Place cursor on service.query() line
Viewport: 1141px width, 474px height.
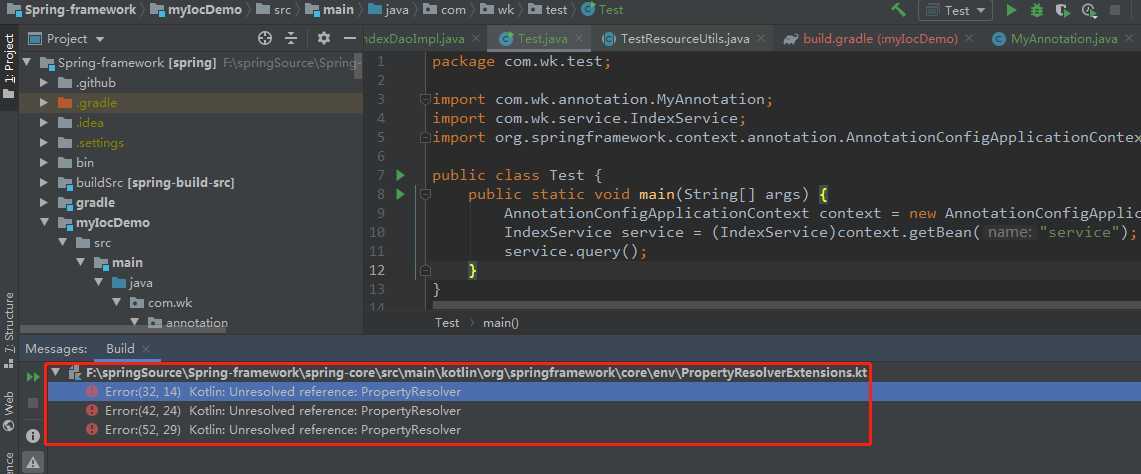[575, 251]
